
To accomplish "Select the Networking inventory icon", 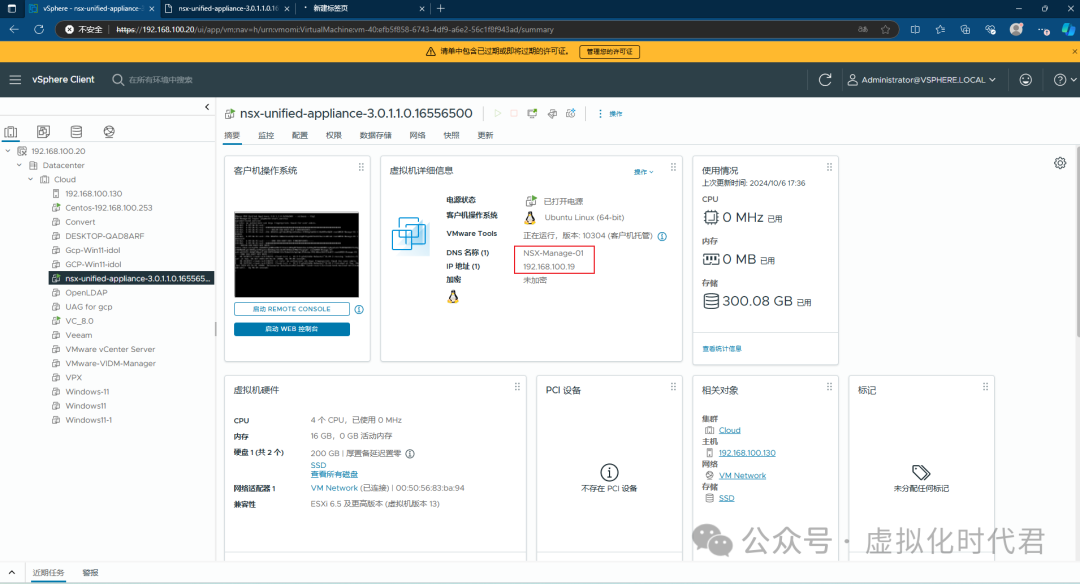I will coord(109,132).
